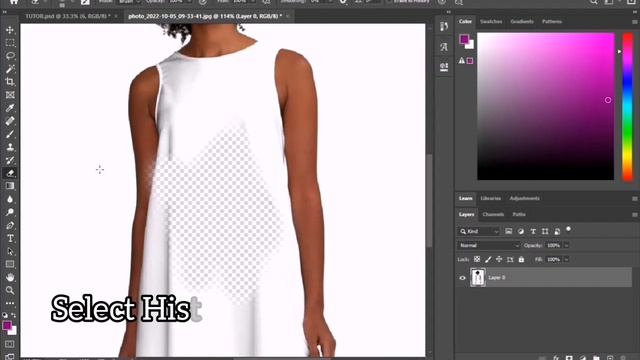Click the Layer 0 thumbnail
This screenshot has height=360, width=640.
coord(478,278)
